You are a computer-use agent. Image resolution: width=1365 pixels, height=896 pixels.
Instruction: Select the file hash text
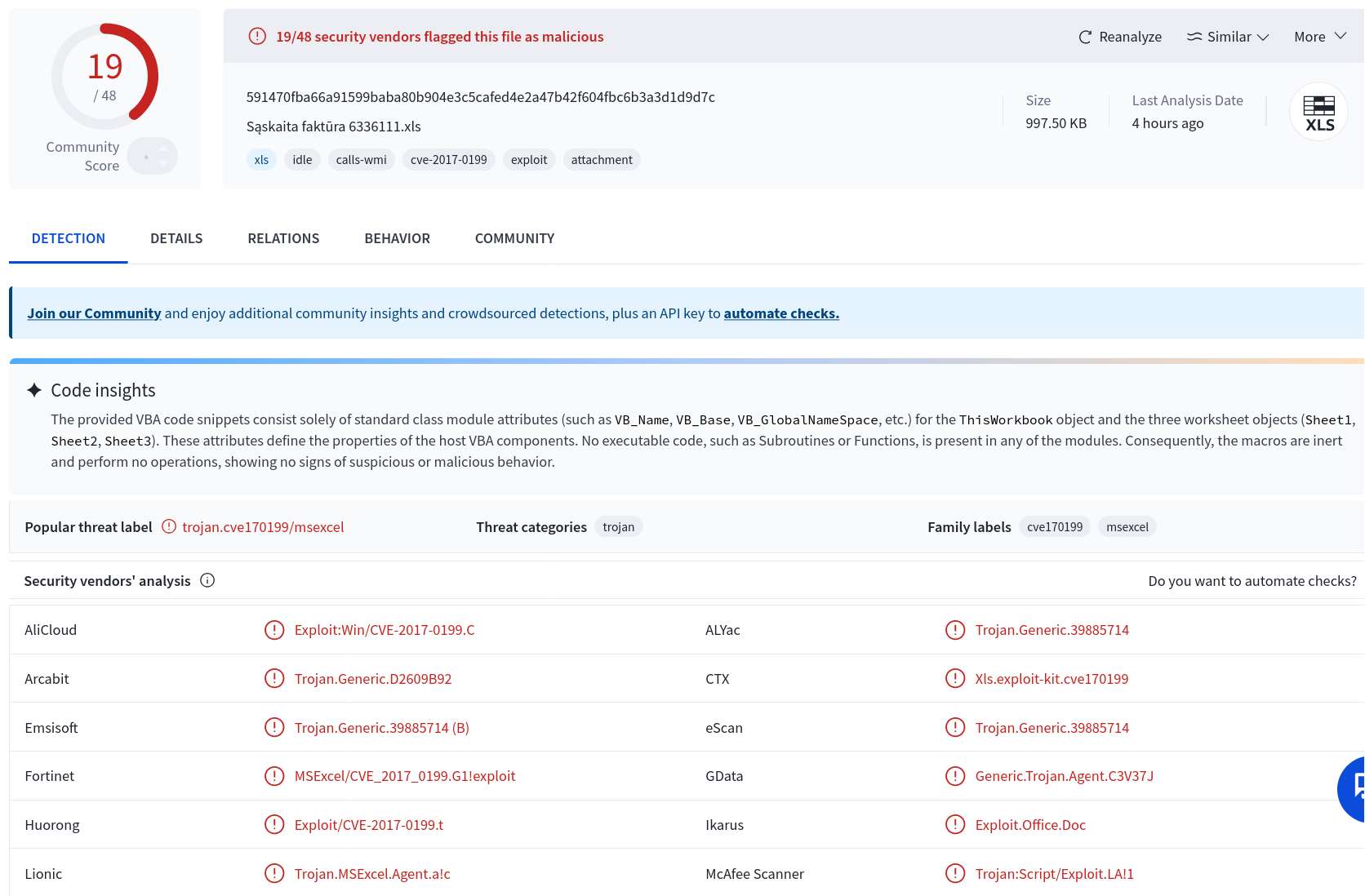click(481, 97)
